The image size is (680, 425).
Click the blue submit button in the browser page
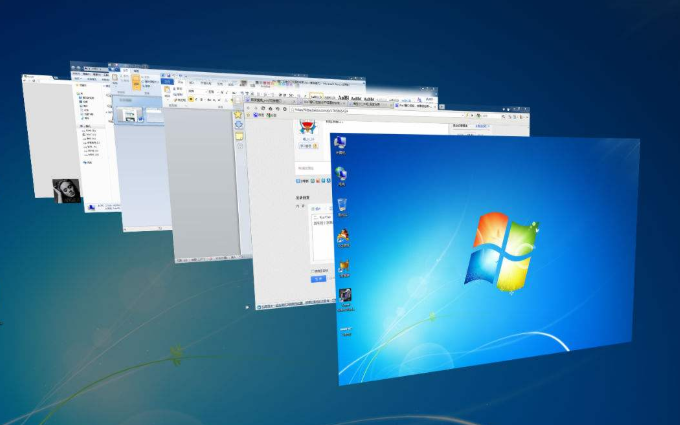[318, 278]
